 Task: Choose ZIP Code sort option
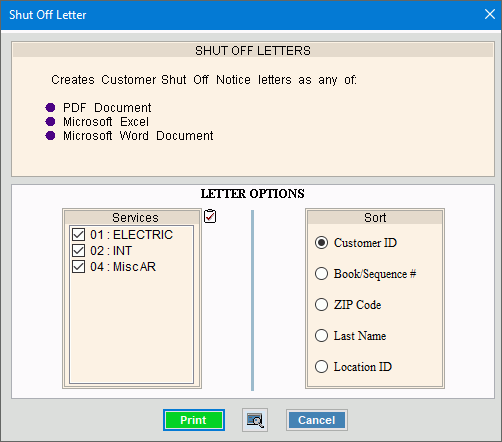[321, 305]
